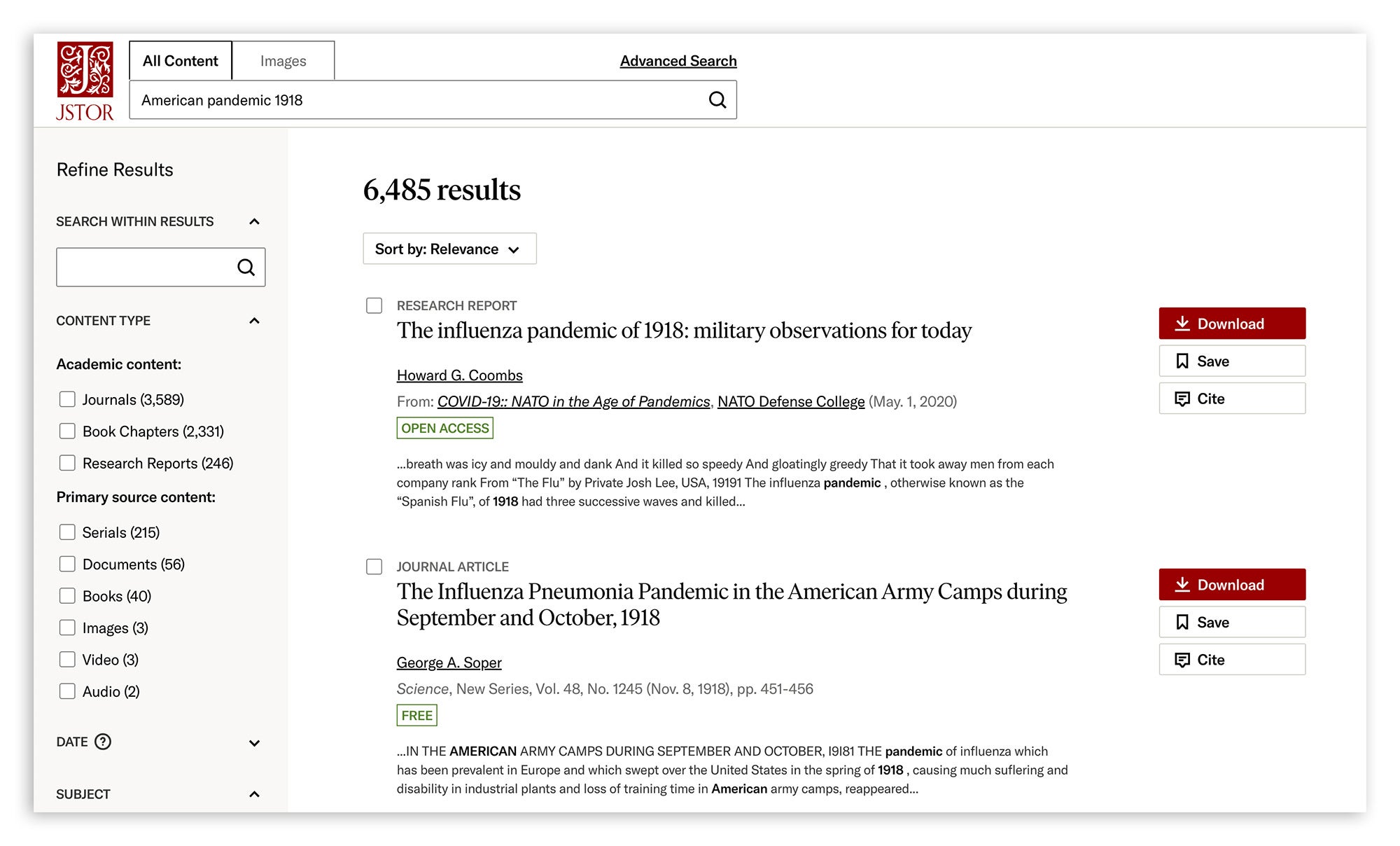Click the Search Within Results input field
1400x846 pixels.
click(x=160, y=267)
